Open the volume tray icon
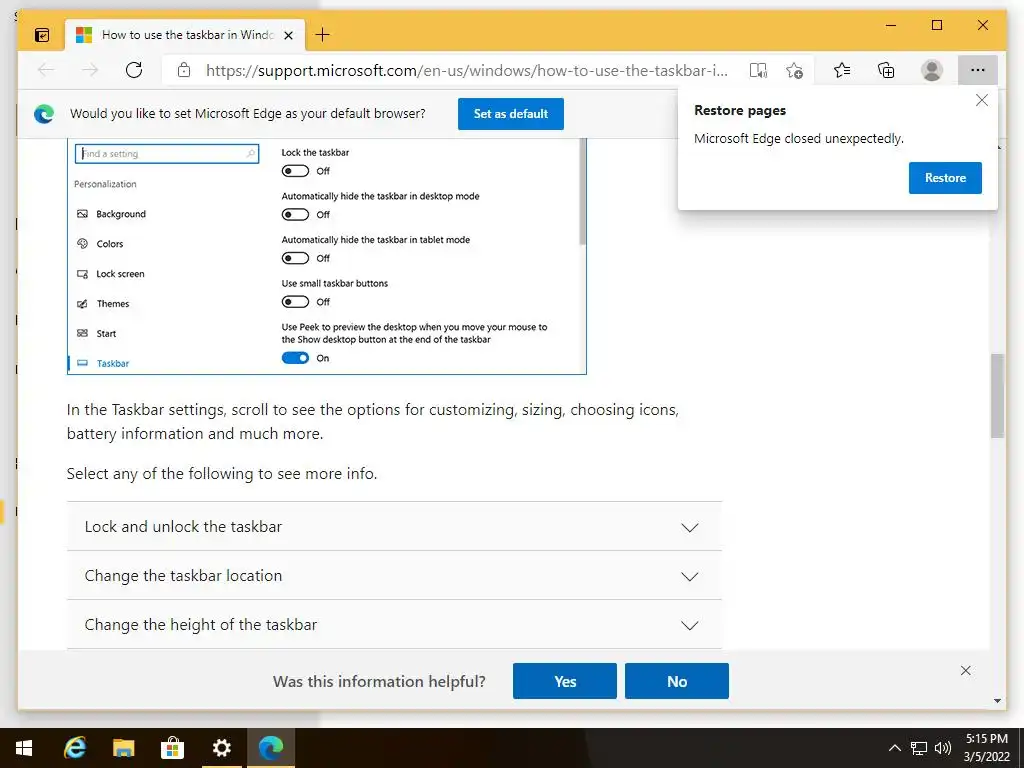The height and width of the screenshot is (768, 1024). tap(942, 748)
